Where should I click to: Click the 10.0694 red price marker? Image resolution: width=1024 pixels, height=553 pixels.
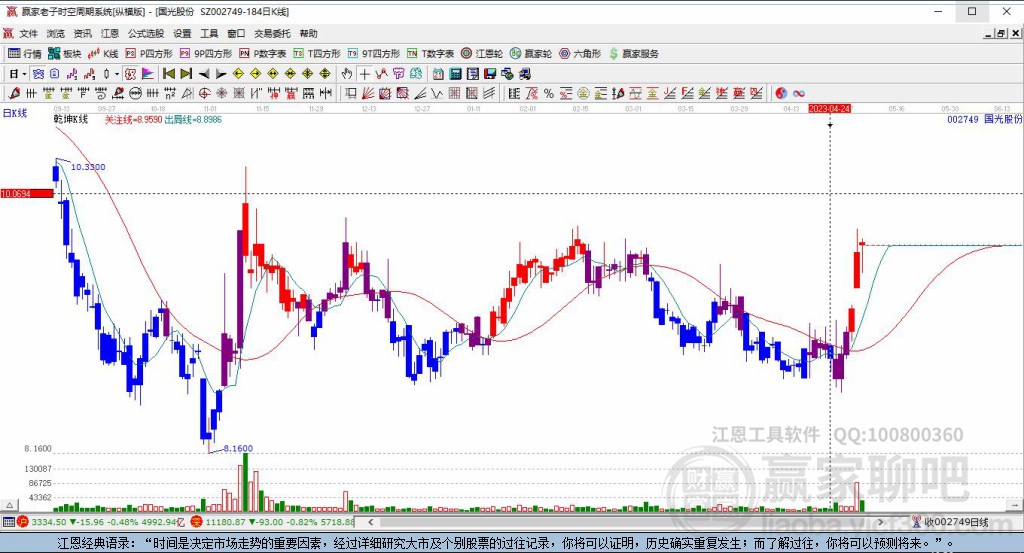click(27, 194)
